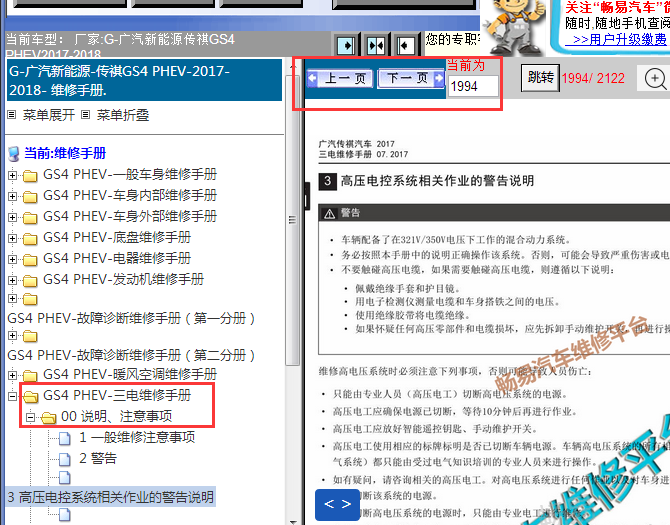This screenshot has height=525, width=670.
Task: Open folder GS4 PHEV-车身内部维修手册
Action: coord(130,195)
